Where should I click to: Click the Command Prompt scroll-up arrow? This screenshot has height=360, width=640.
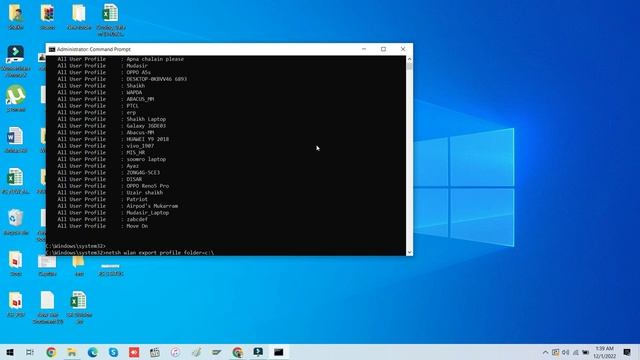tap(409, 59)
